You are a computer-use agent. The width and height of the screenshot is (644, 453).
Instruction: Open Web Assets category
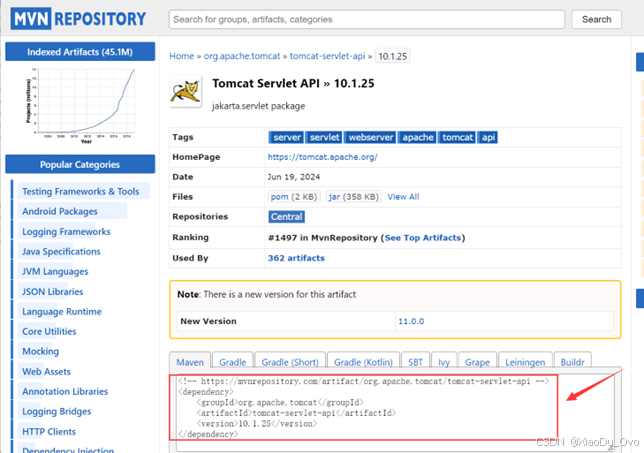coord(46,372)
